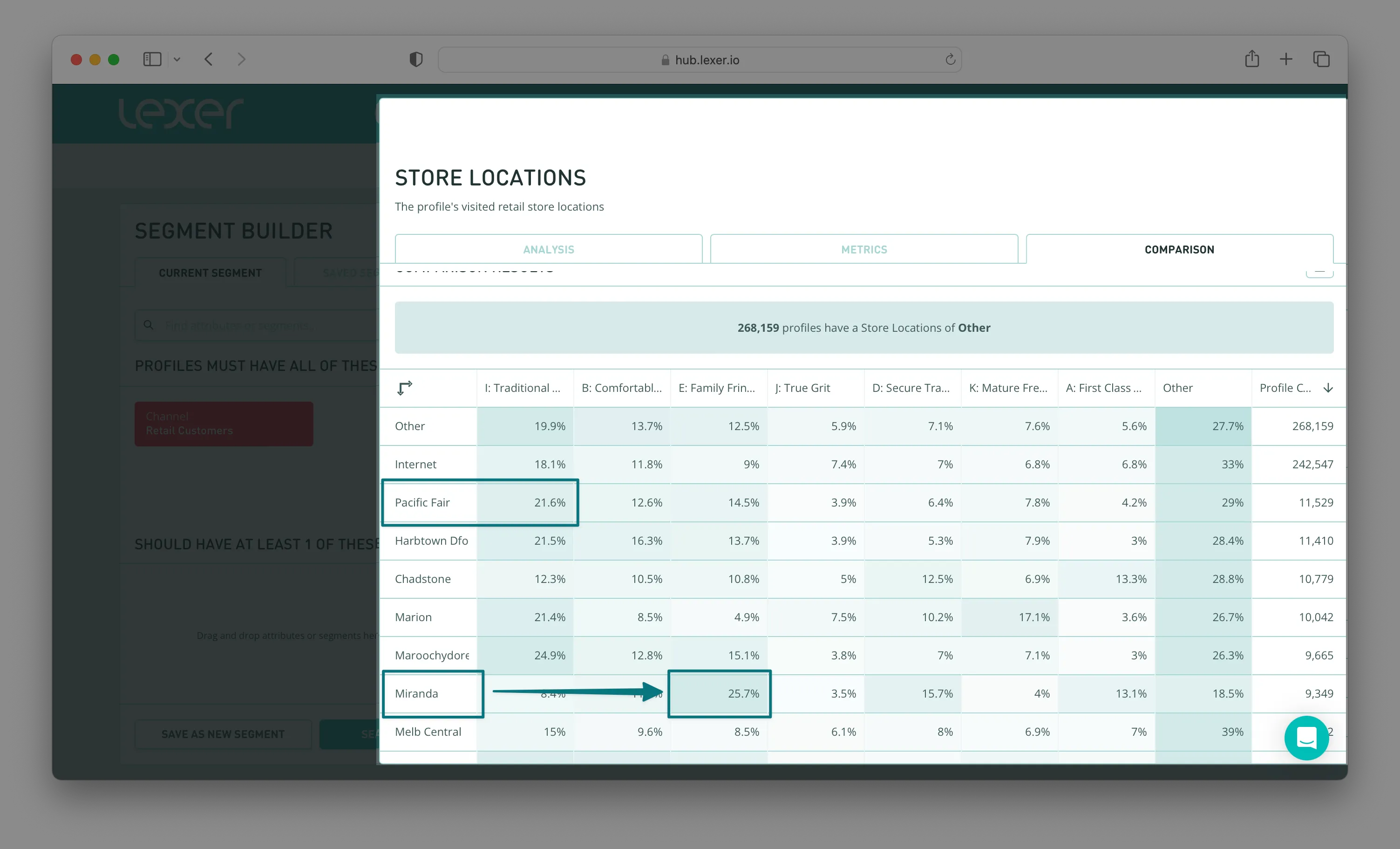Expand the sidebar options chevron
1400x849 pixels.
point(177,59)
